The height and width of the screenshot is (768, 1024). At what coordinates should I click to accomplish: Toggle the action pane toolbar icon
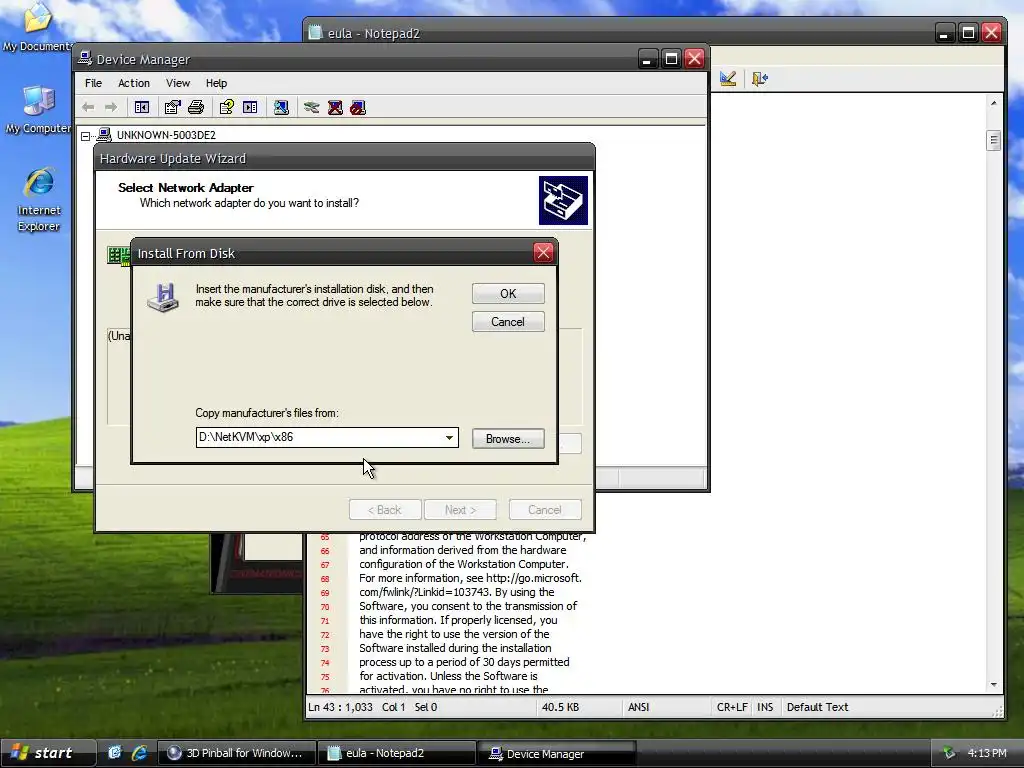coord(250,107)
